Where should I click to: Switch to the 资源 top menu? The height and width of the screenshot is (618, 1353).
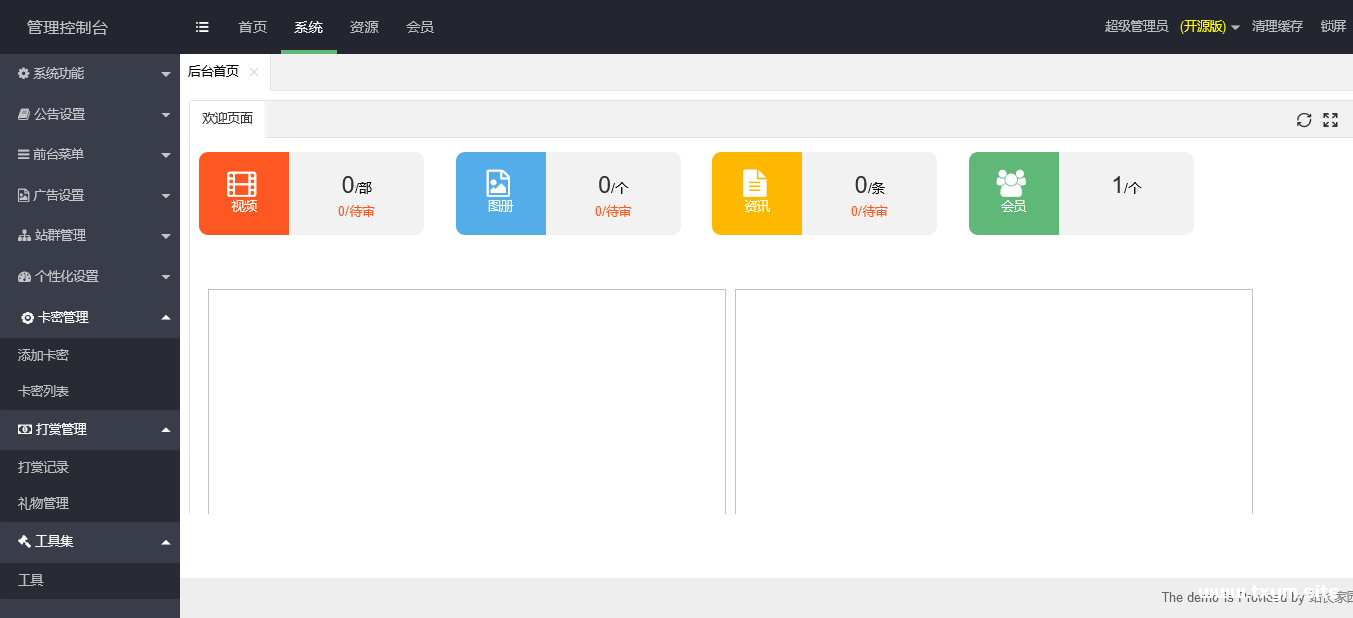(364, 27)
